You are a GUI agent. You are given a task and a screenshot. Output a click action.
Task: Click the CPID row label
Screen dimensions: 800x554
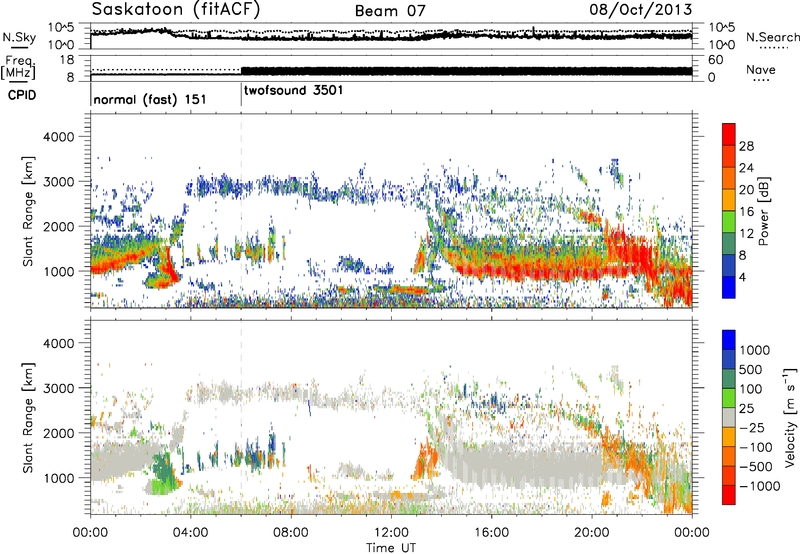(x=22, y=95)
